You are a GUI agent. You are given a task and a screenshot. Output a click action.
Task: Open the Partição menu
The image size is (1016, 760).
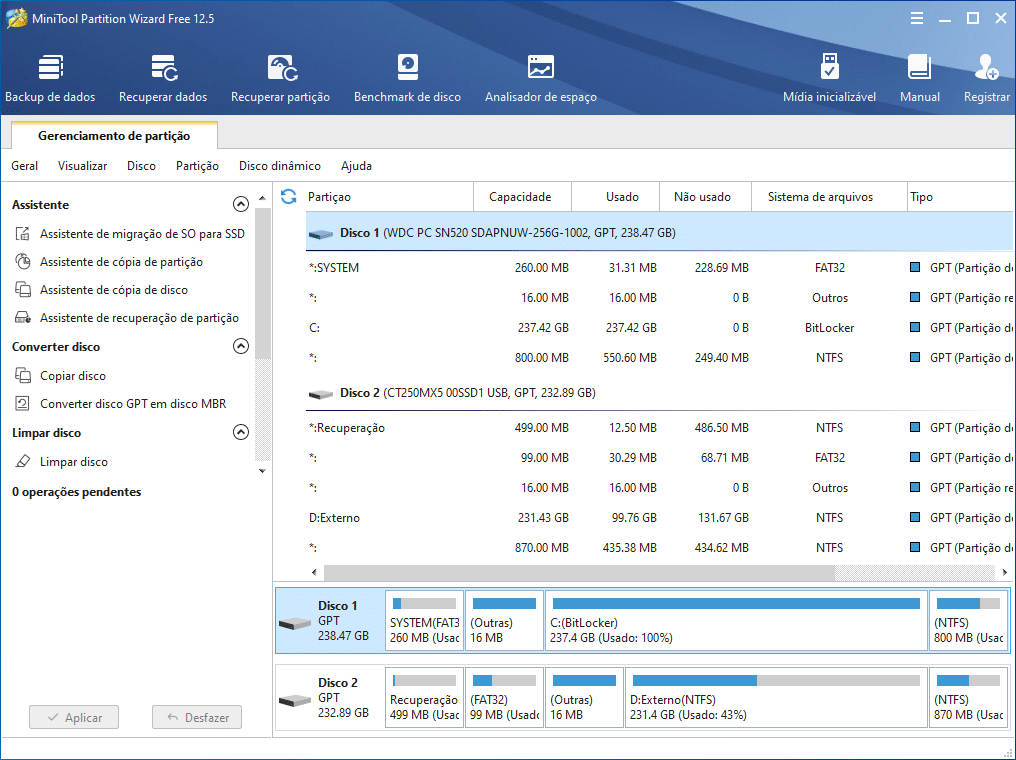point(197,166)
